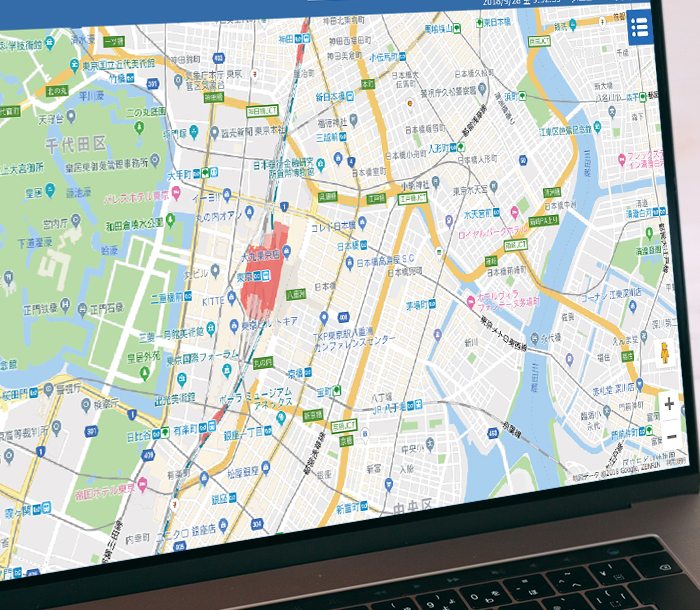Click the 宝町 station icon

[x=337, y=390]
